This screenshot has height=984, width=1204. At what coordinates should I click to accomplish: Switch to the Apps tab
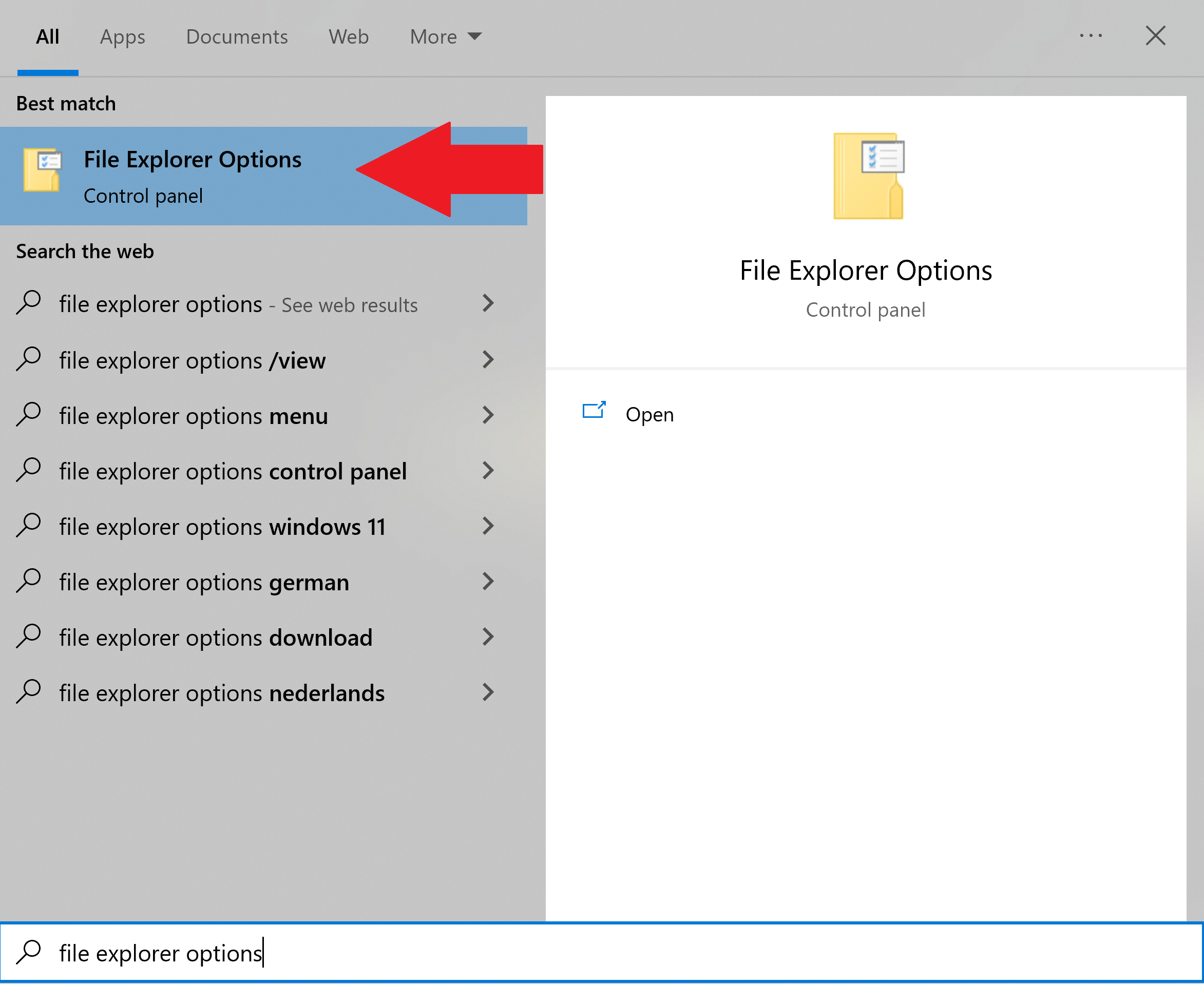click(x=122, y=37)
